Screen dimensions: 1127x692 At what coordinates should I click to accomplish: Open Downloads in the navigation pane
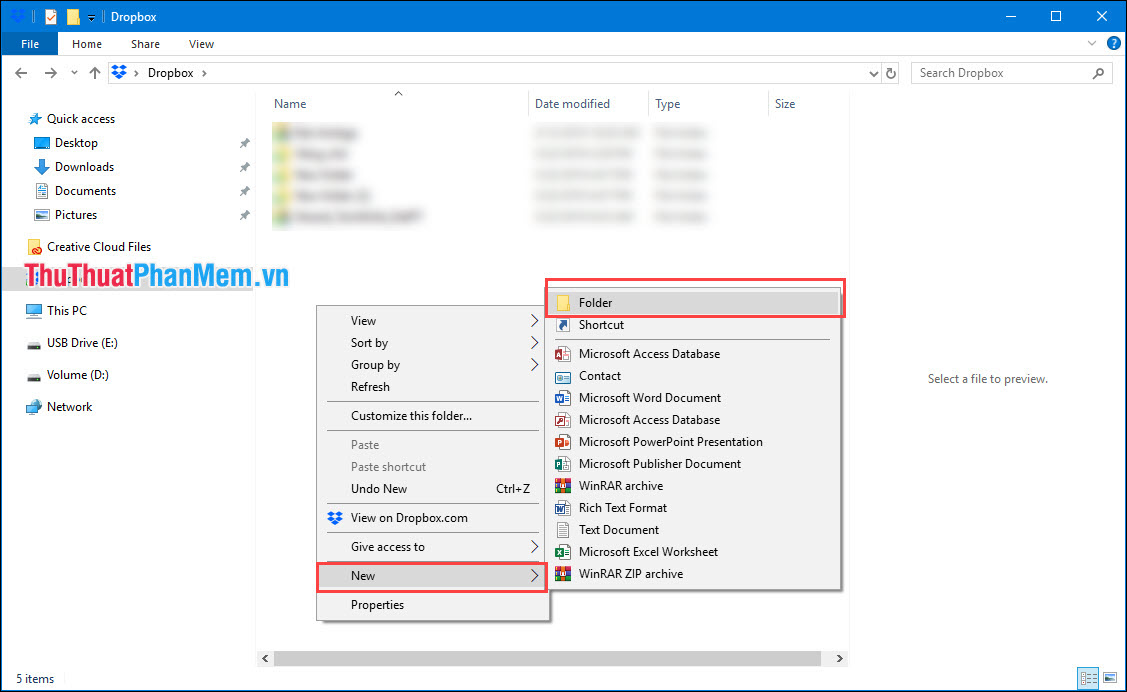[84, 167]
